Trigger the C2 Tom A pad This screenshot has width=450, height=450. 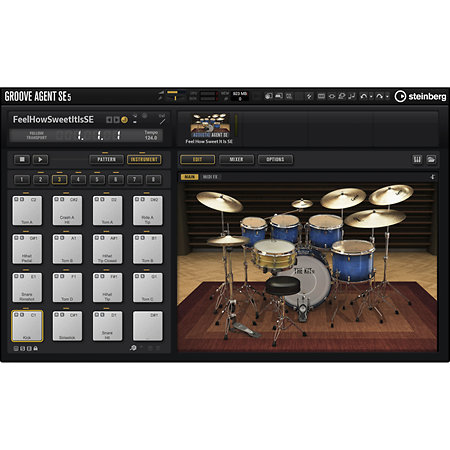pos(27,211)
